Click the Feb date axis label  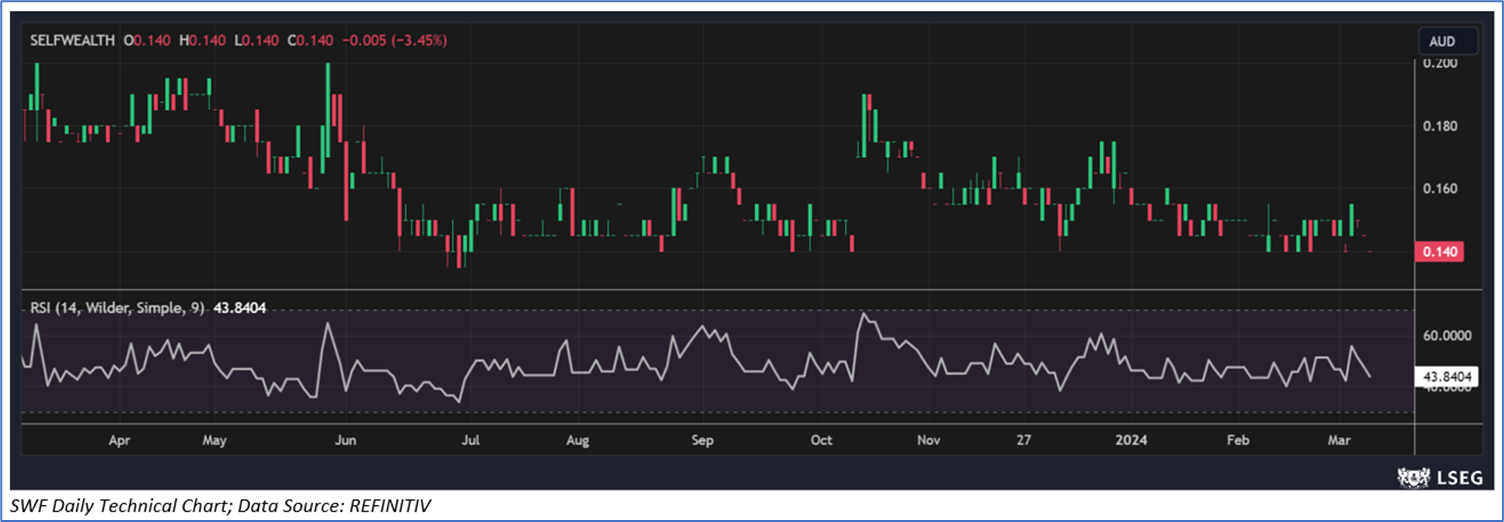(x=1238, y=440)
